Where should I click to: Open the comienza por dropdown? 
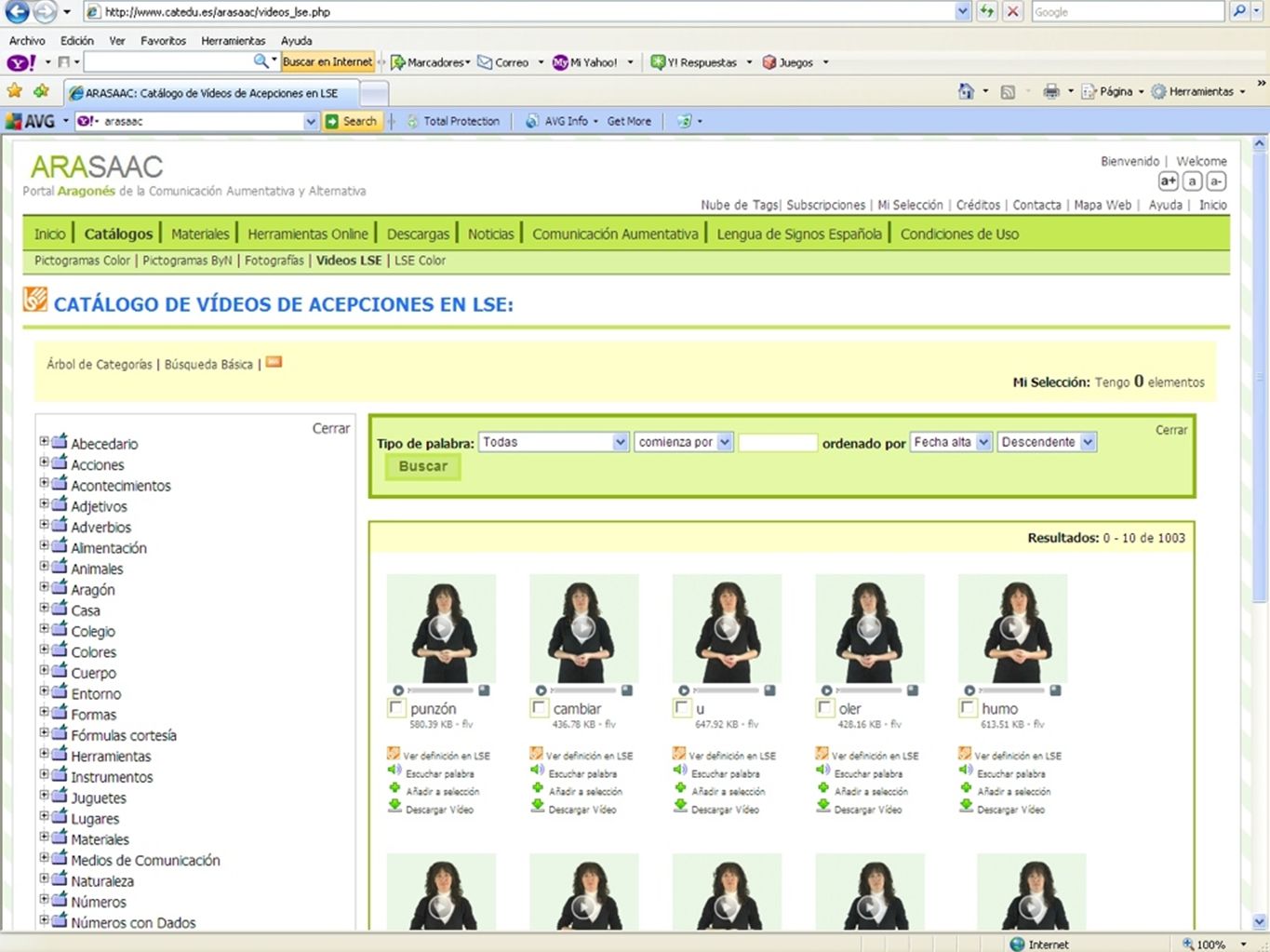coord(684,442)
